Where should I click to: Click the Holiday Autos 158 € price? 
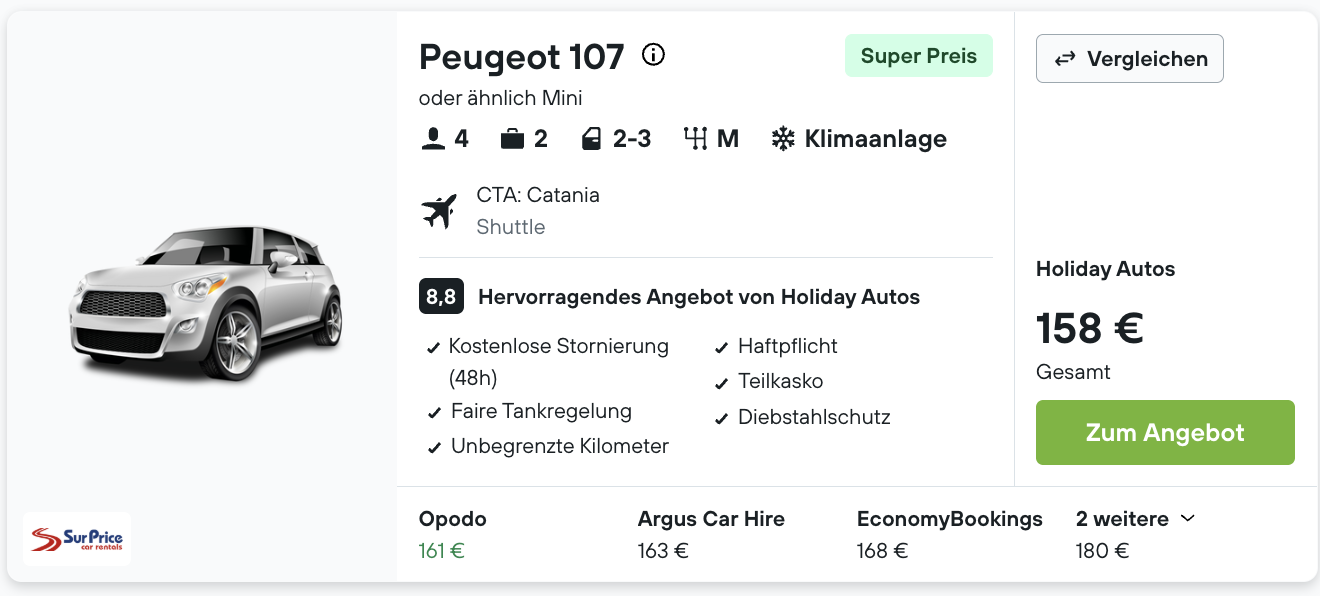[x=1090, y=328]
